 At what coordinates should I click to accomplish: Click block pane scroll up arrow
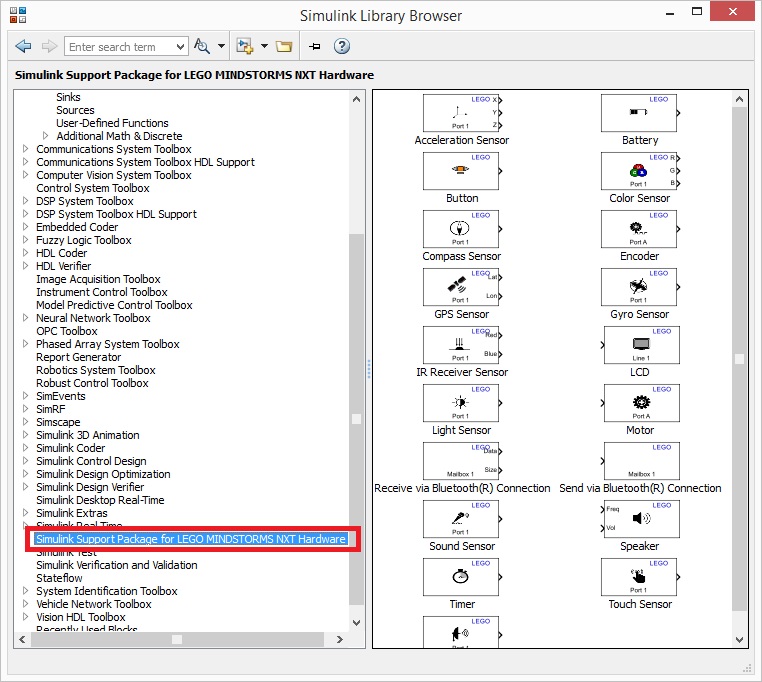click(740, 99)
